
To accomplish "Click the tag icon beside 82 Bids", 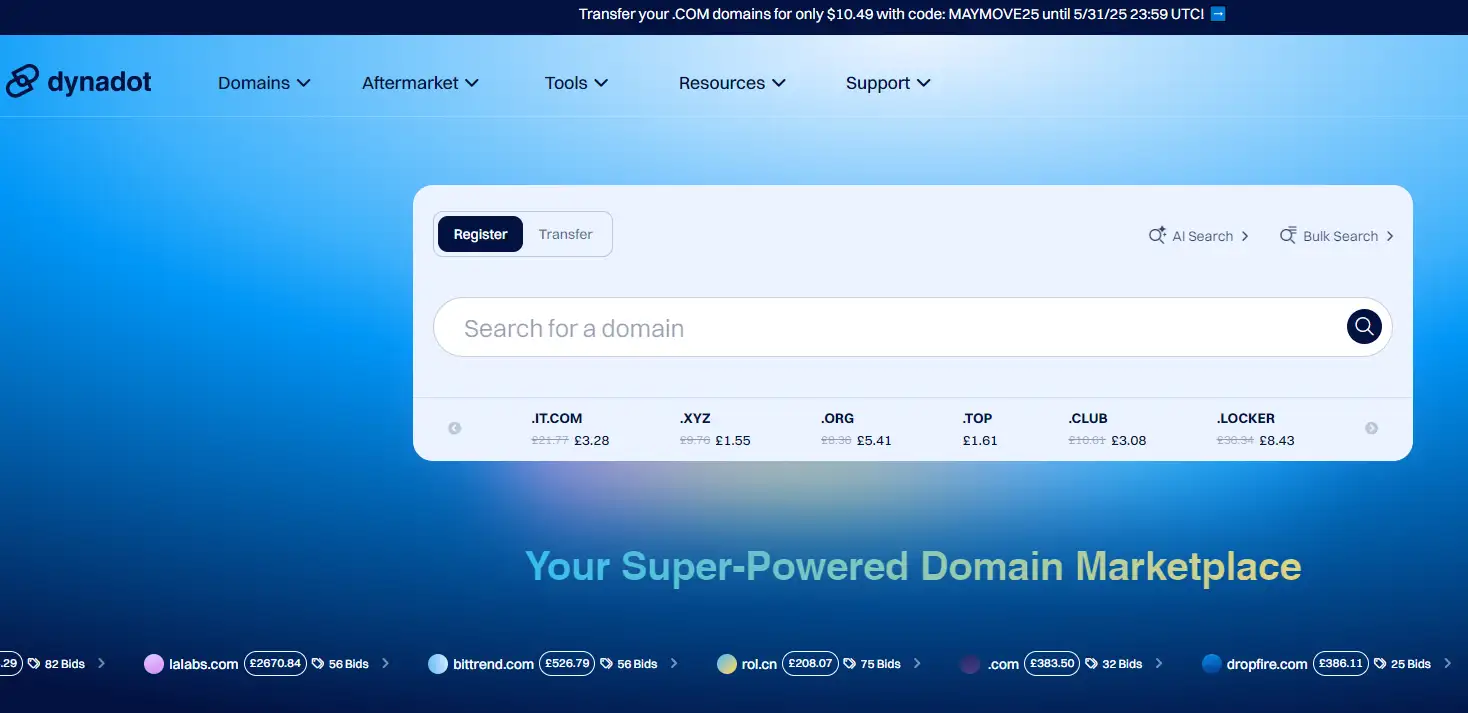I will tap(34, 664).
